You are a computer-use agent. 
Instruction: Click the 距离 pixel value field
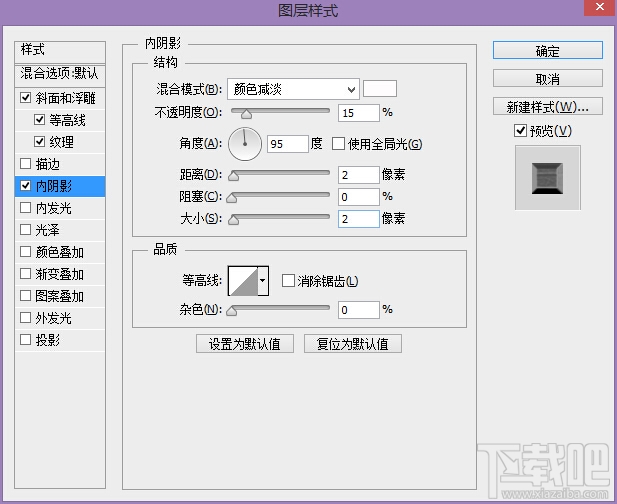click(x=359, y=175)
